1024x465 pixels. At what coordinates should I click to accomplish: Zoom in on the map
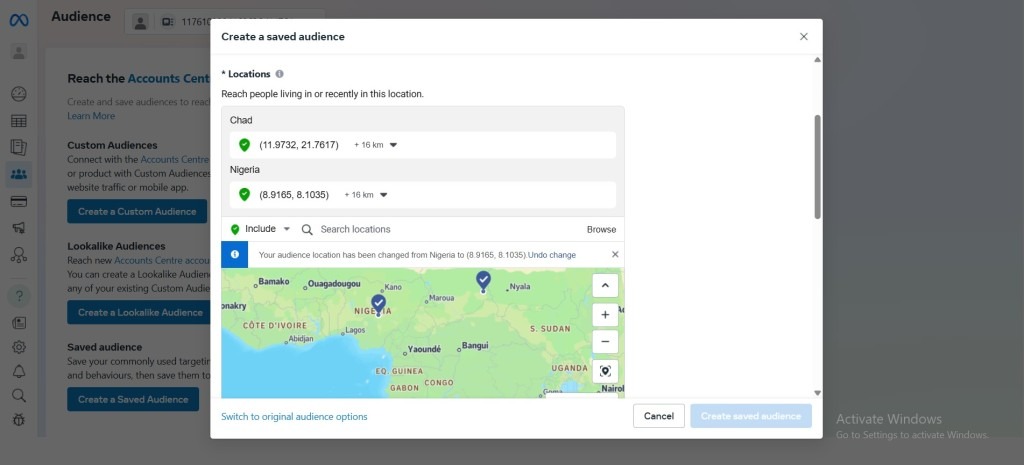coord(605,314)
